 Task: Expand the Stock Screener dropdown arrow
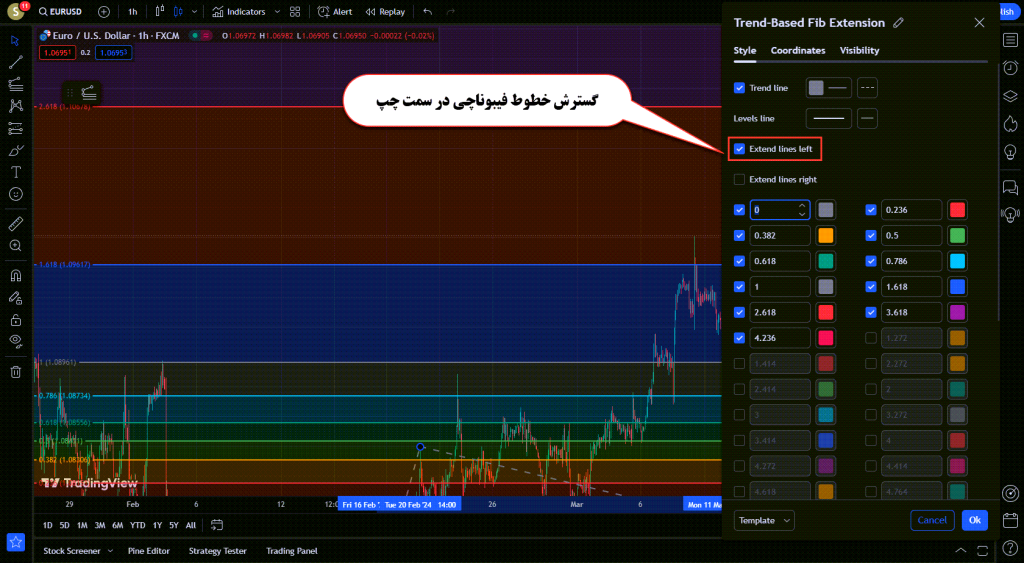pyautogui.click(x=110, y=551)
